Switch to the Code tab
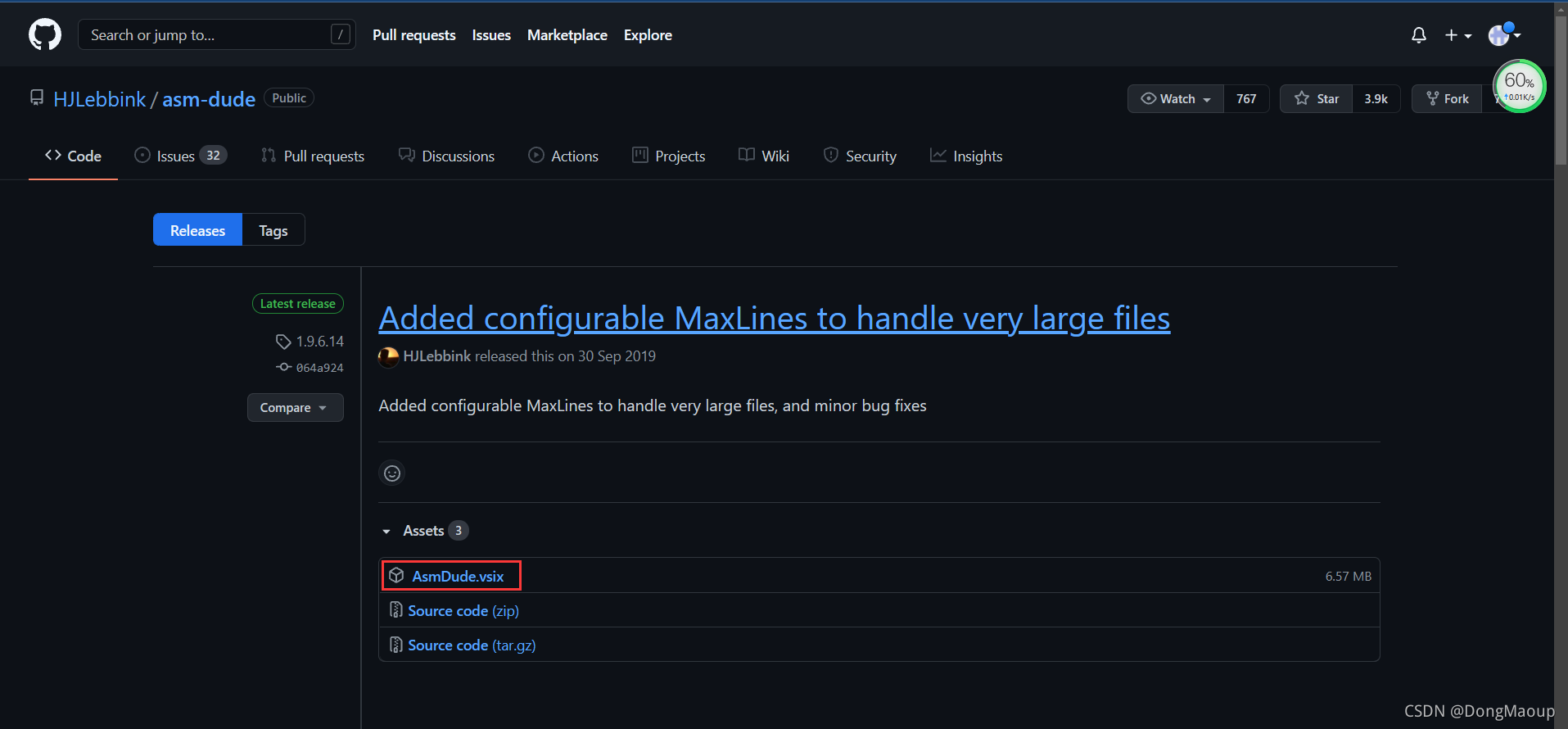This screenshot has width=1568, height=729. 73,156
